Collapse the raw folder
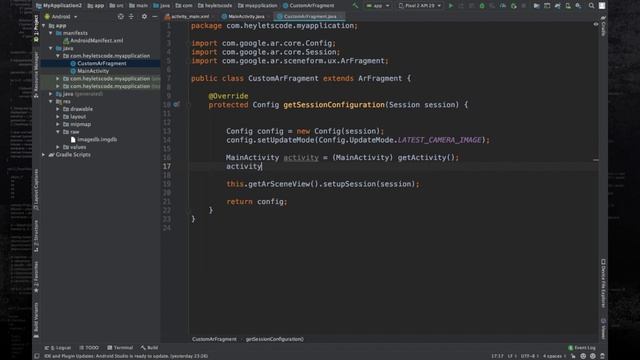This screenshot has height=360, width=640. coord(58,132)
